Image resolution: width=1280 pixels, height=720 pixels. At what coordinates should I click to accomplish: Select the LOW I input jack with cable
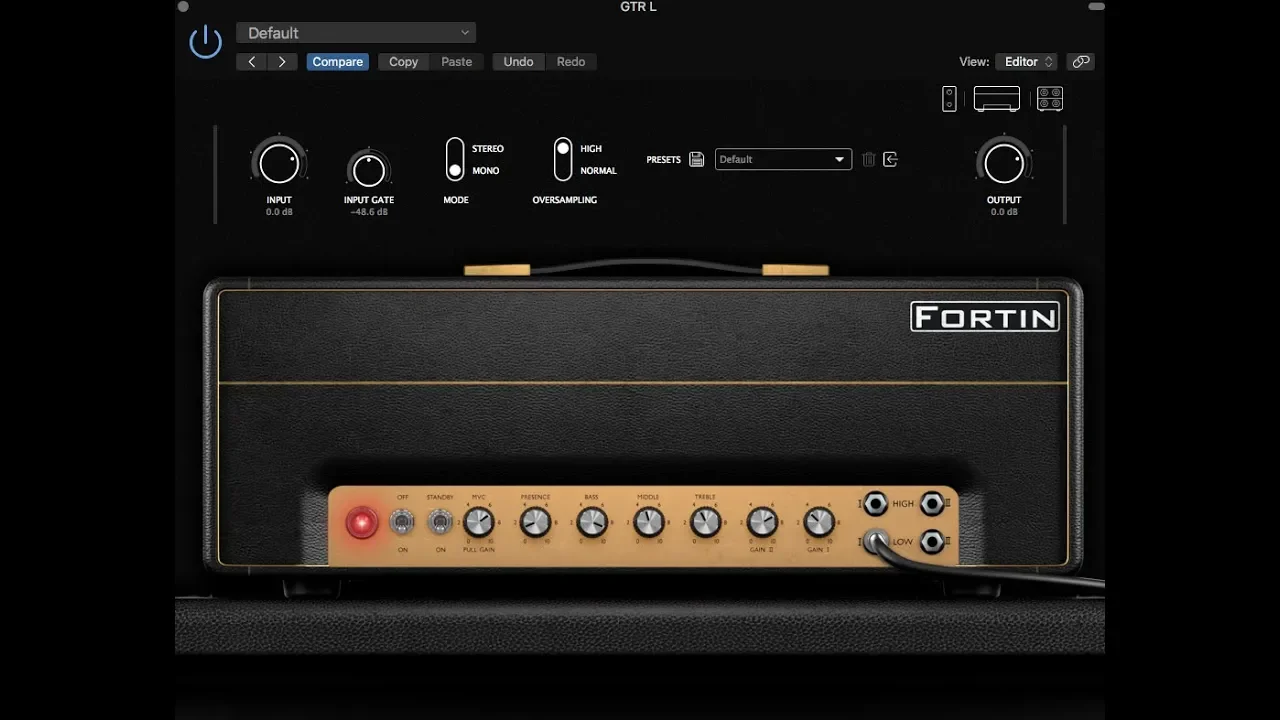tap(876, 542)
